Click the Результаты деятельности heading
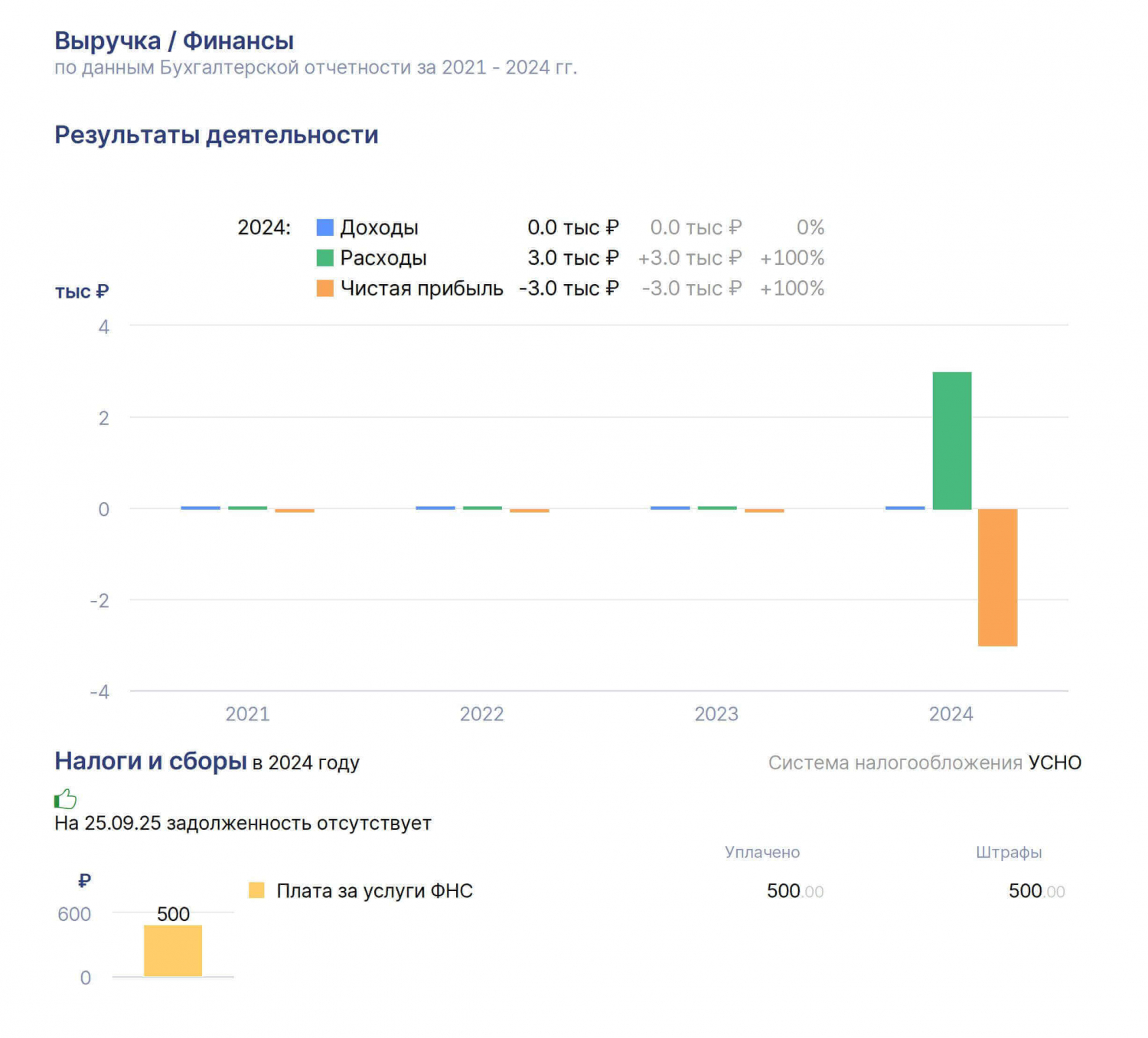Screen dimensions: 1148x1038 (217, 135)
